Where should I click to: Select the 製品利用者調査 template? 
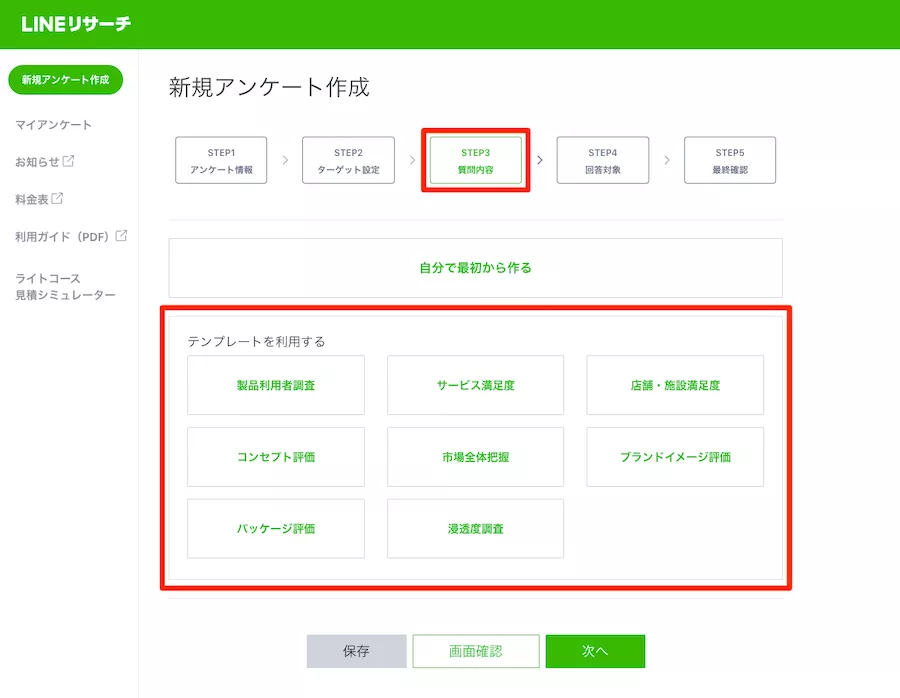click(x=276, y=385)
